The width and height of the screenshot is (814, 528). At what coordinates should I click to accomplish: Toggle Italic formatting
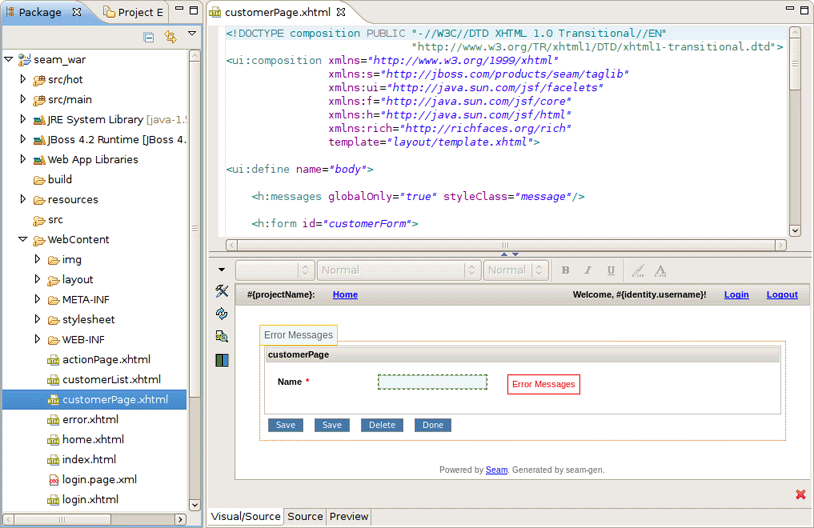[x=588, y=270]
